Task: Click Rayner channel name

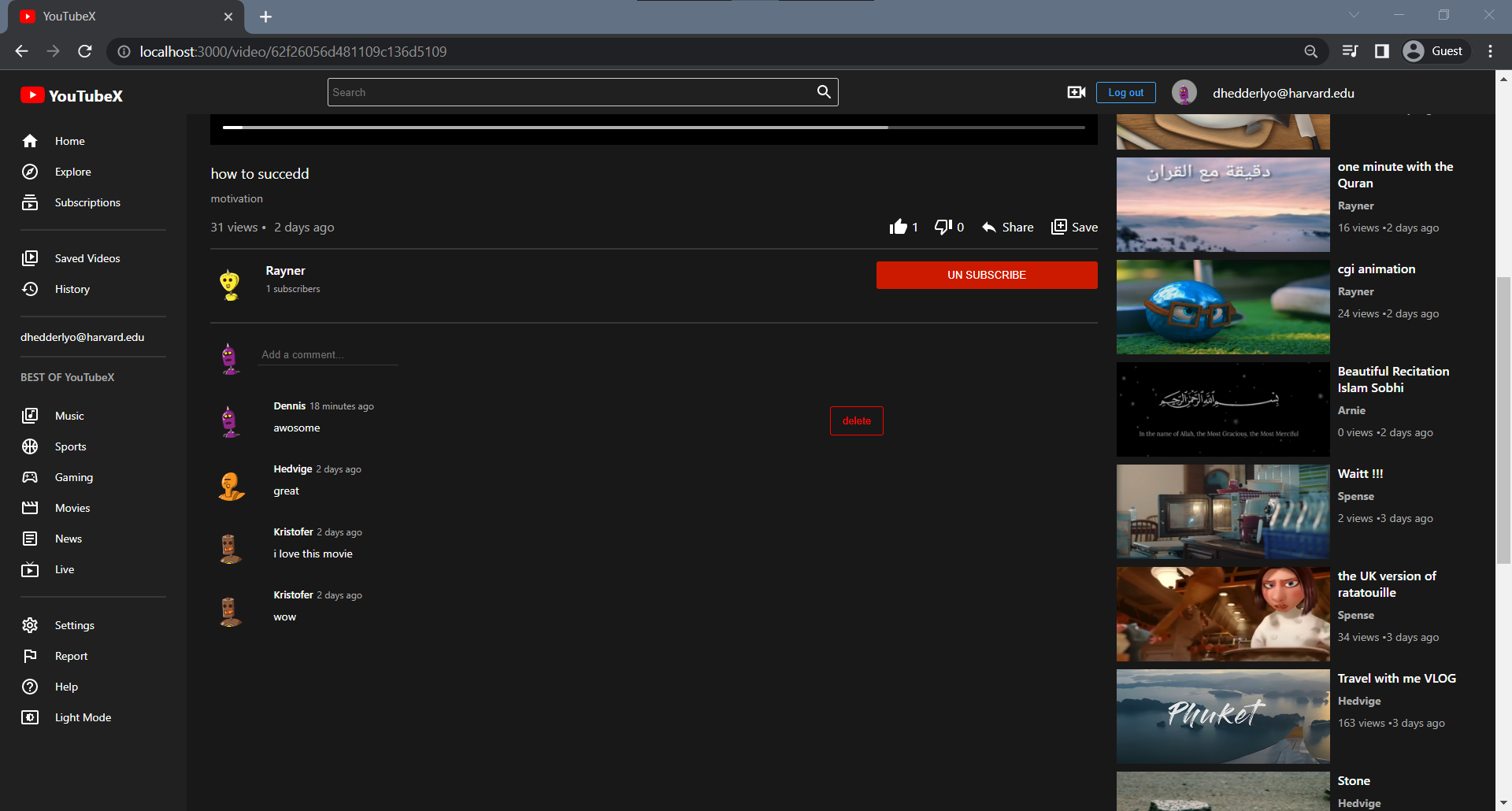Action: click(285, 270)
